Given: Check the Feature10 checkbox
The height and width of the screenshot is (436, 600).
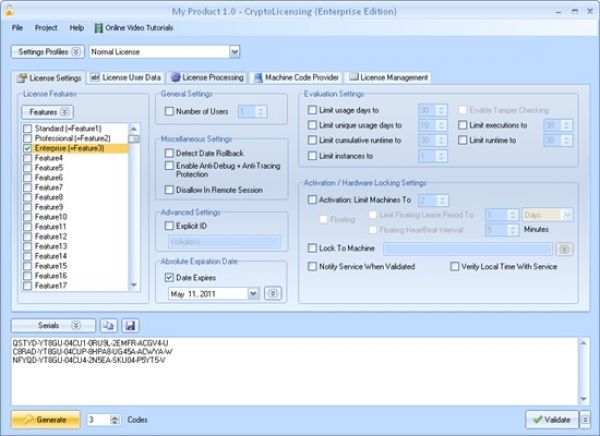Looking at the screenshot, I should (28, 217).
